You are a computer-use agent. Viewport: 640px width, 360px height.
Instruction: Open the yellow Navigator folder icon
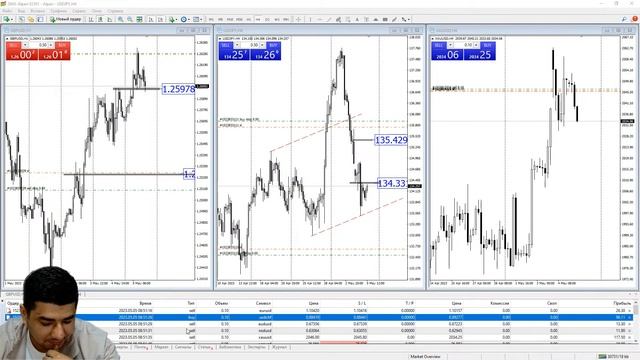[31, 19]
